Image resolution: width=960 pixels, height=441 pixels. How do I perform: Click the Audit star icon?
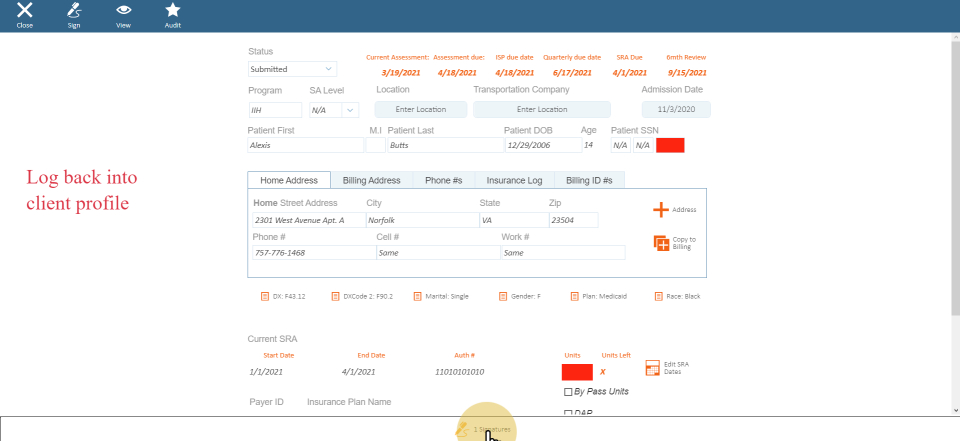173,12
